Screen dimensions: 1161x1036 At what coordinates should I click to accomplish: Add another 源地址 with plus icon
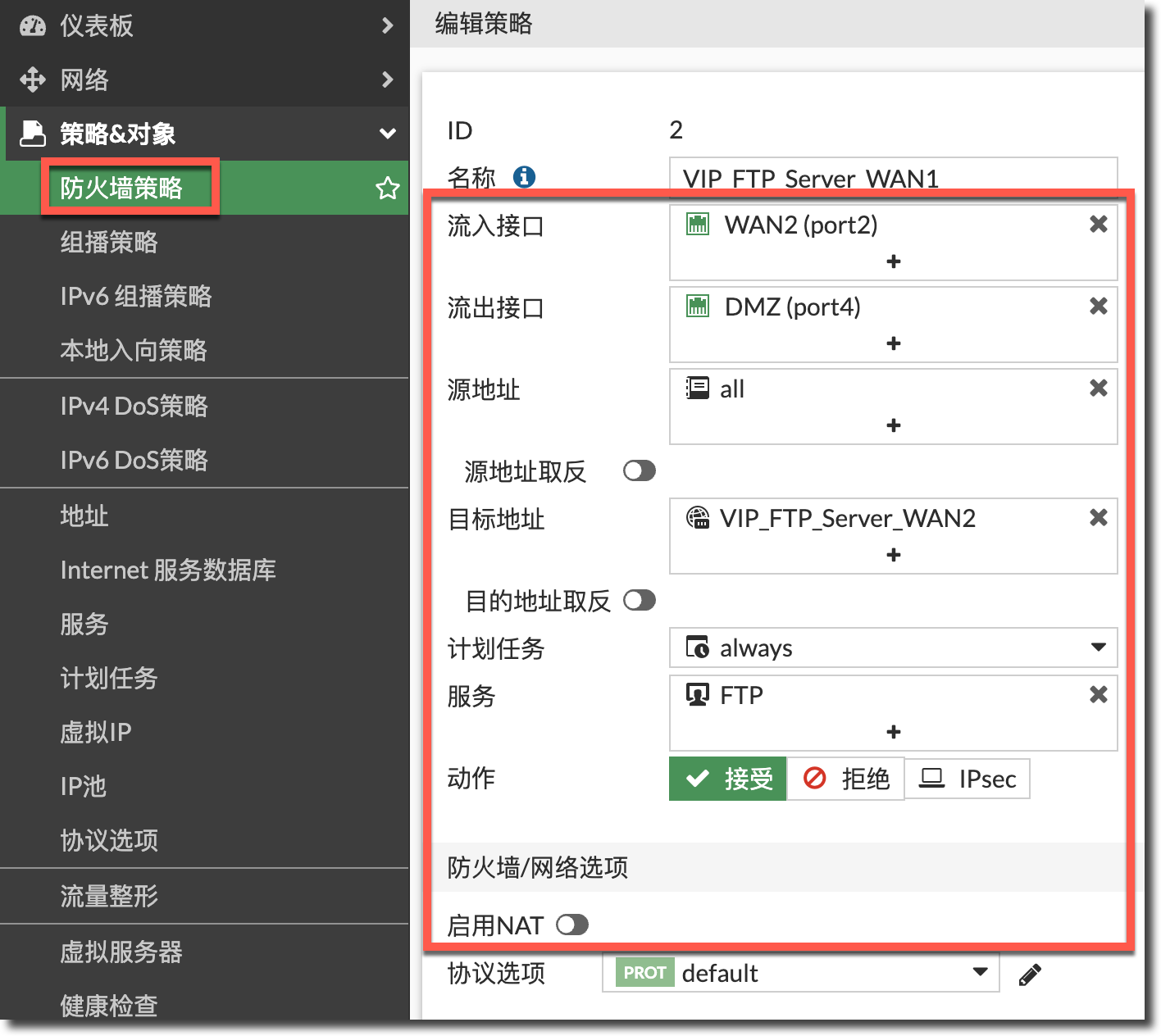coord(894,425)
